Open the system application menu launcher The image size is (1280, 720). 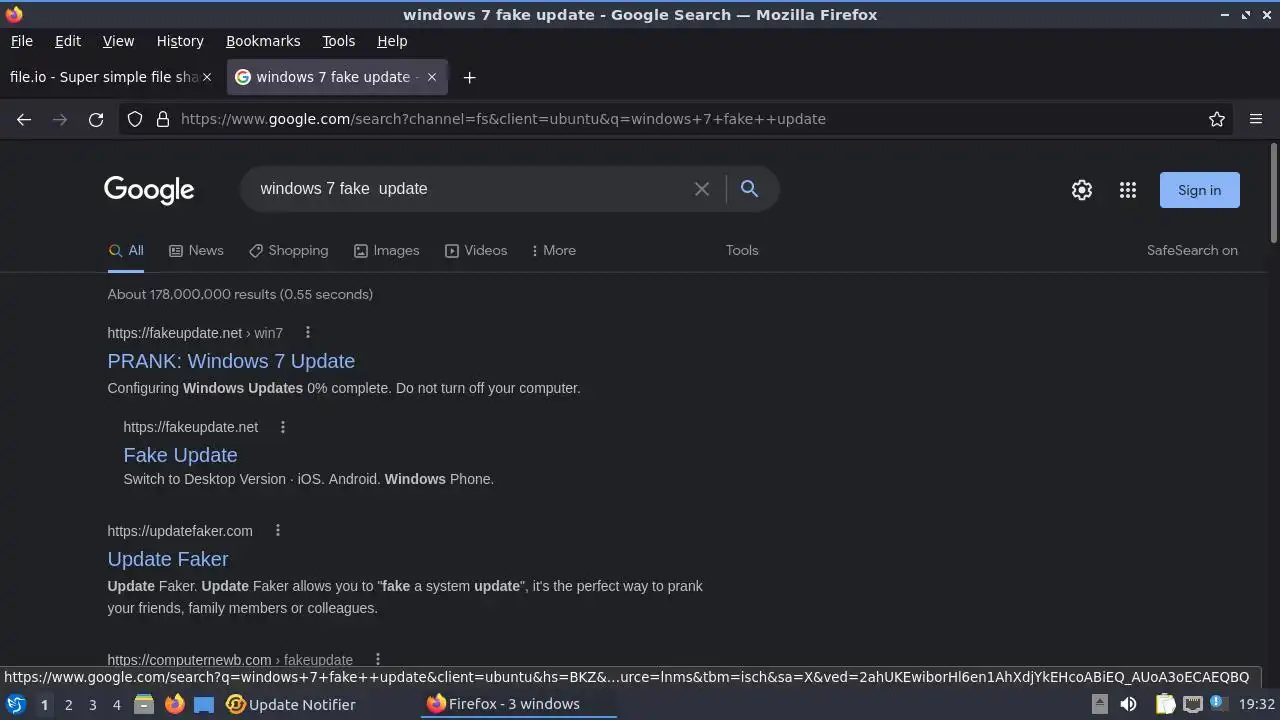[x=16, y=704]
